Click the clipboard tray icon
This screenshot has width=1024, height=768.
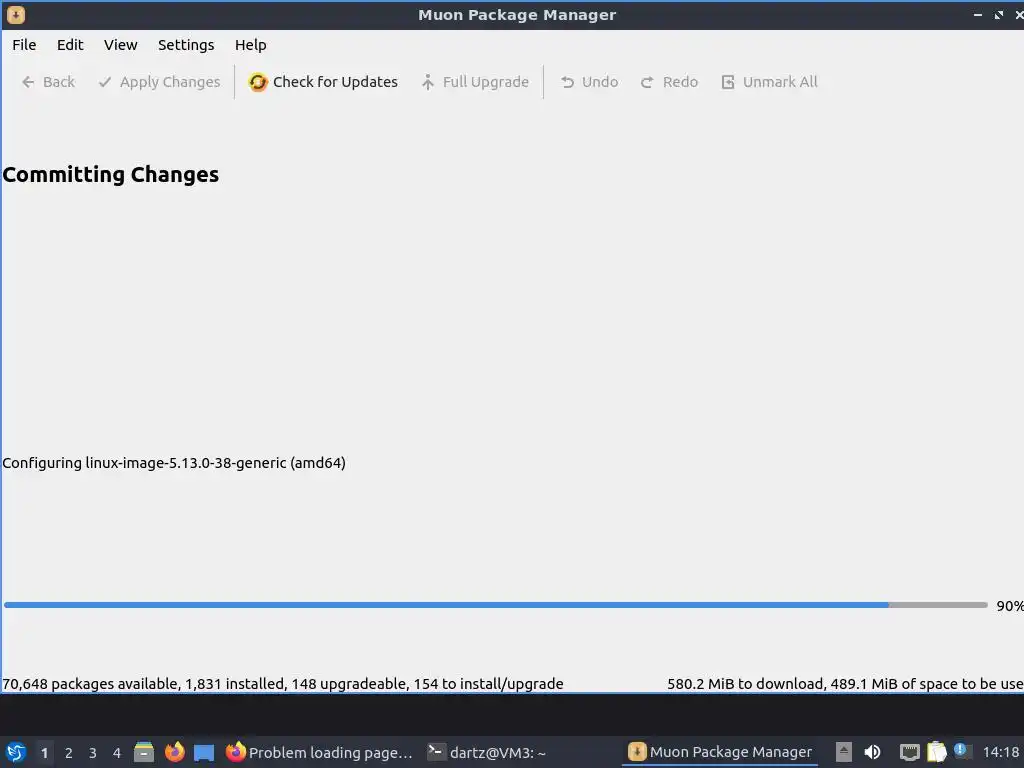coord(936,752)
